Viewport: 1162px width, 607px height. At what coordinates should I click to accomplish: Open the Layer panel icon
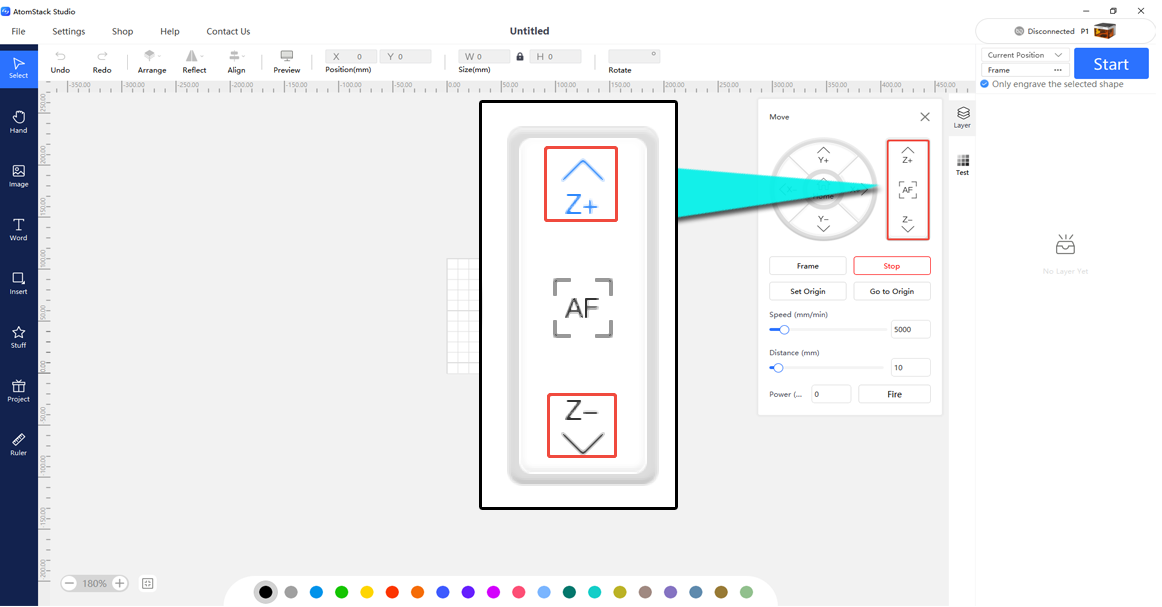click(x=963, y=117)
